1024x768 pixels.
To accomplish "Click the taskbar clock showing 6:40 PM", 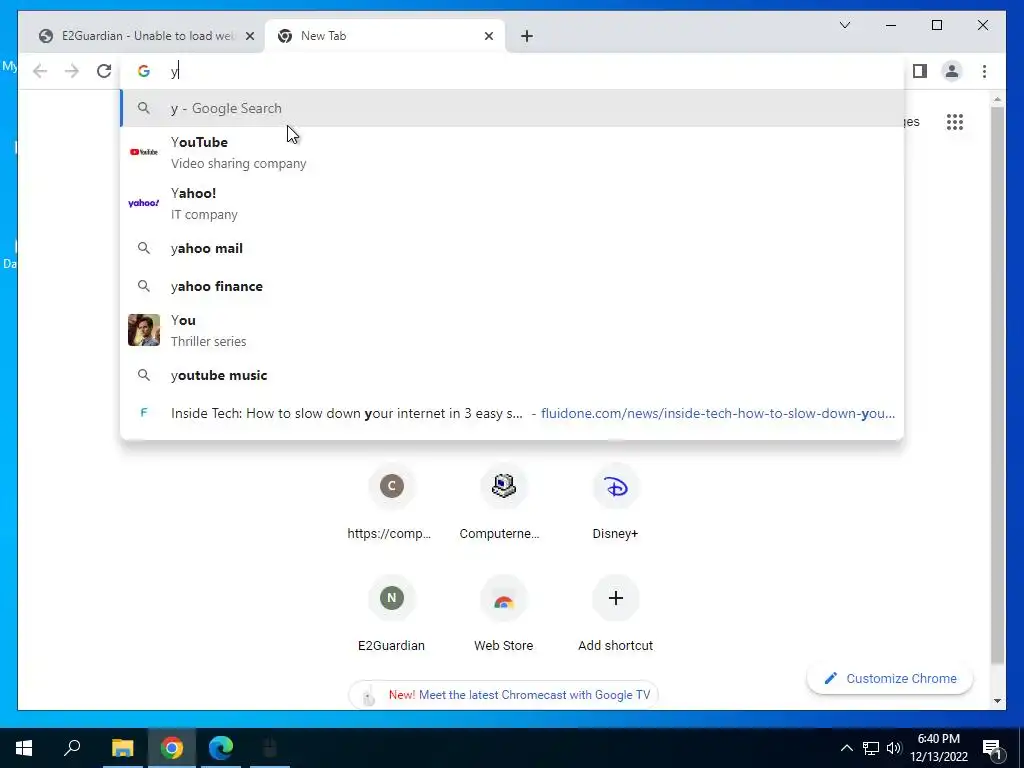I will (939, 748).
